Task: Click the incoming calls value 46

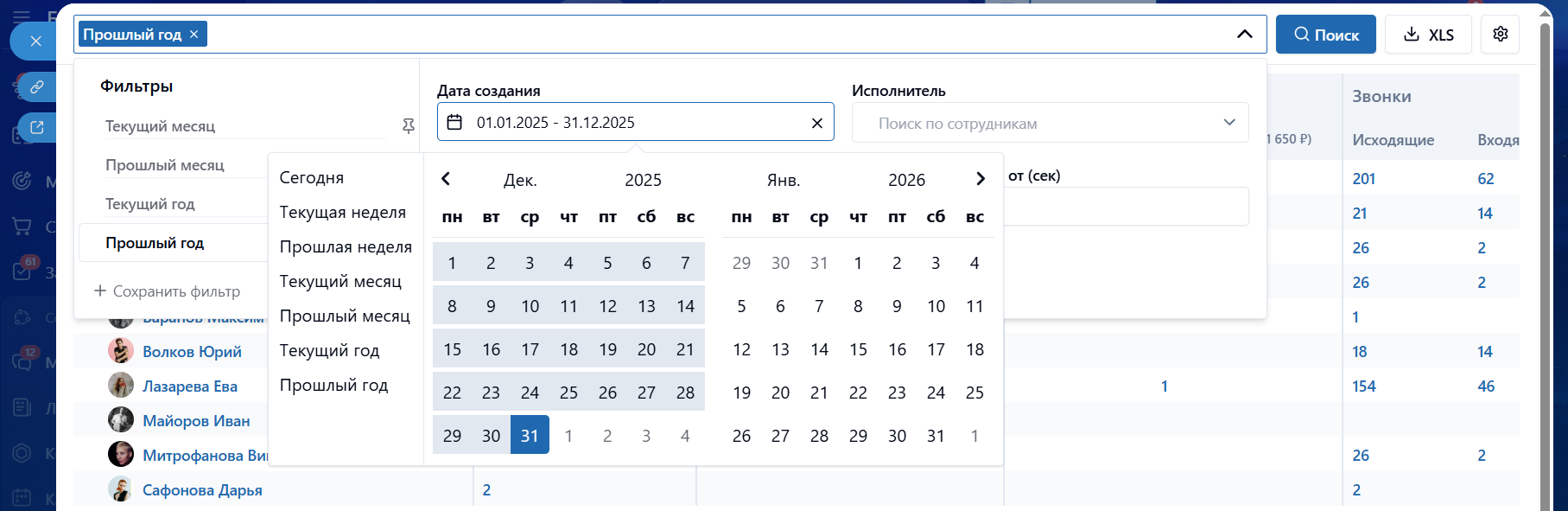Action: pos(1486,386)
